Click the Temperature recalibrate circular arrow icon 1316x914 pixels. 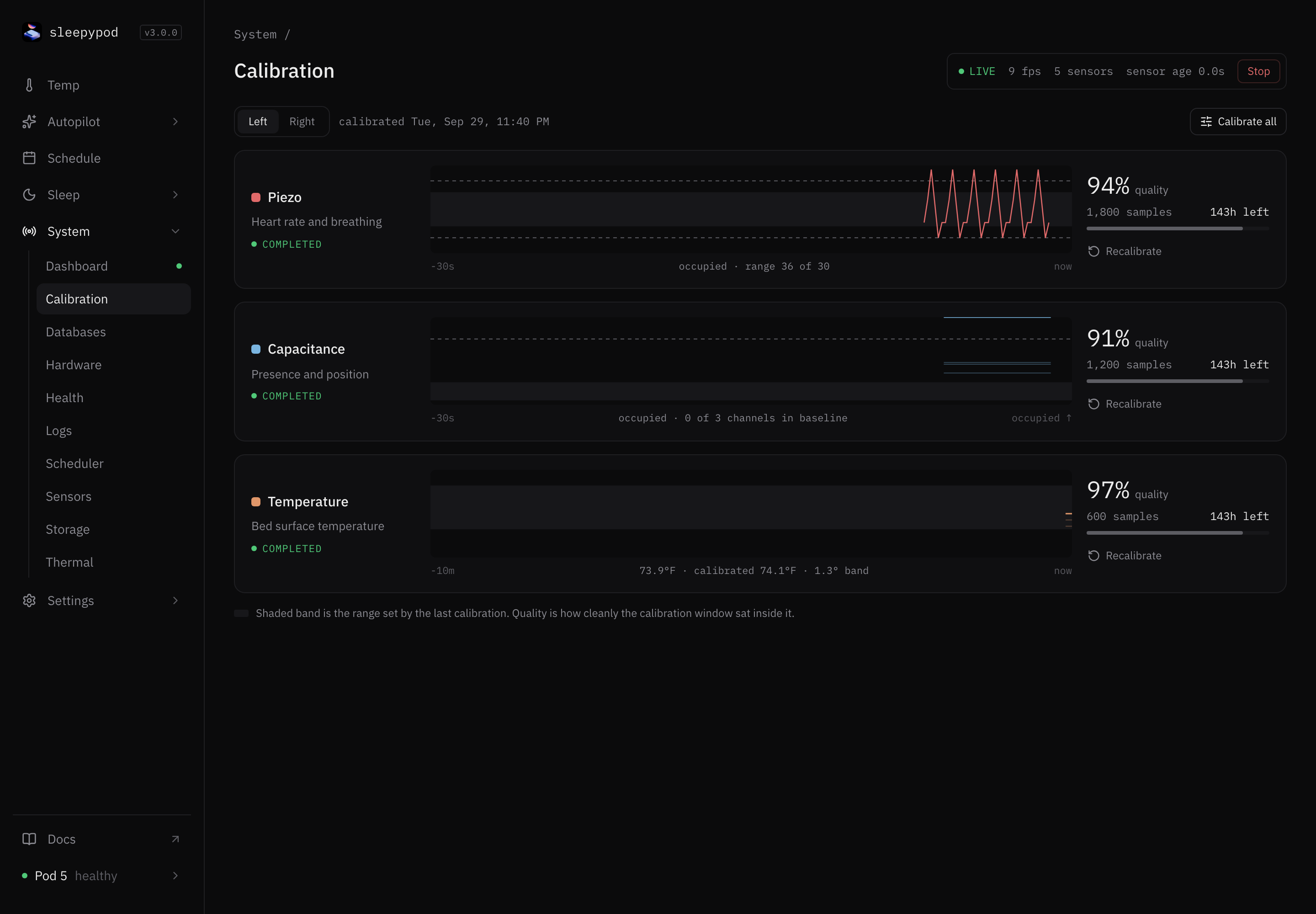click(x=1093, y=556)
